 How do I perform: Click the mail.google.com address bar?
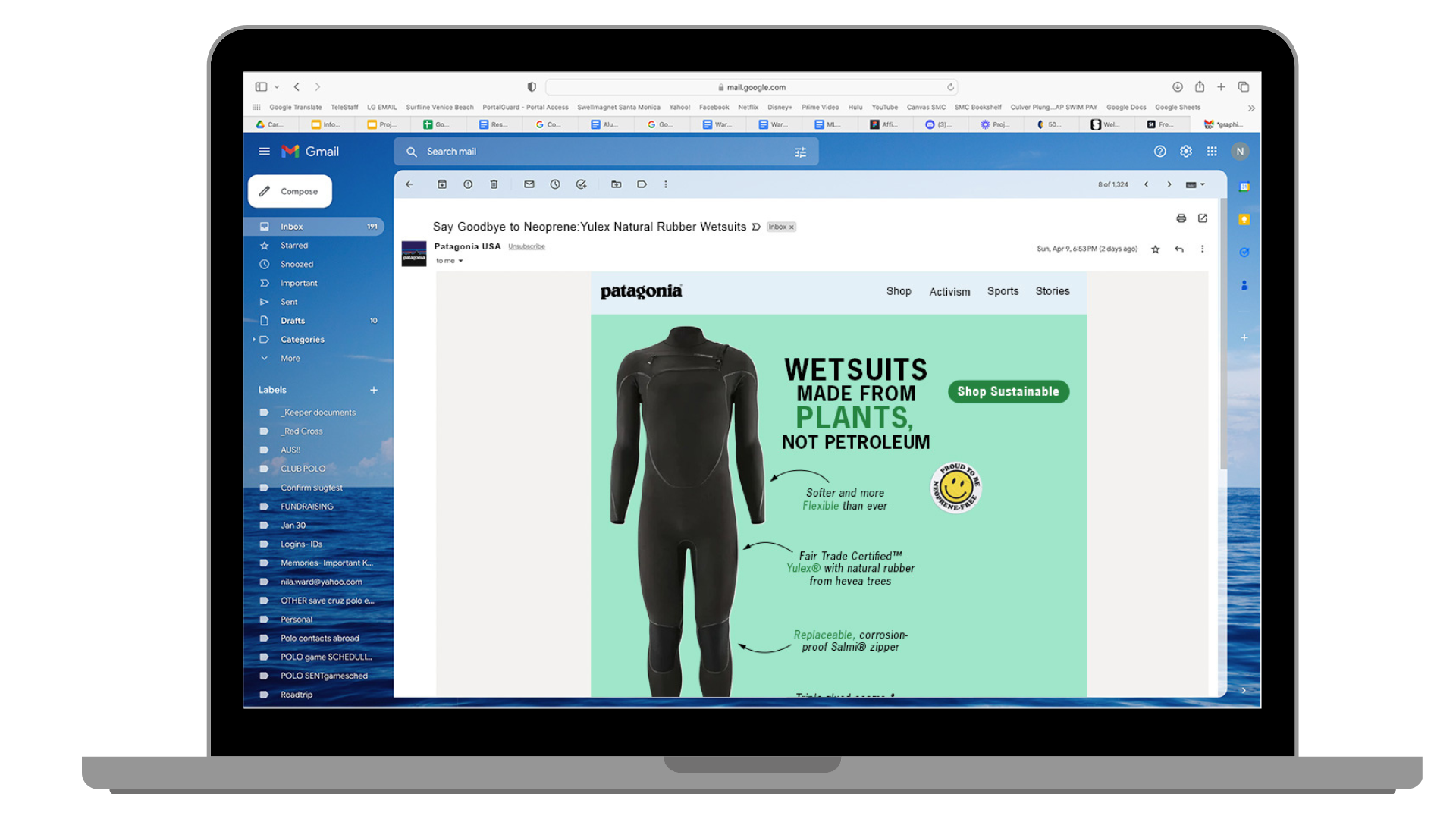coord(752,87)
